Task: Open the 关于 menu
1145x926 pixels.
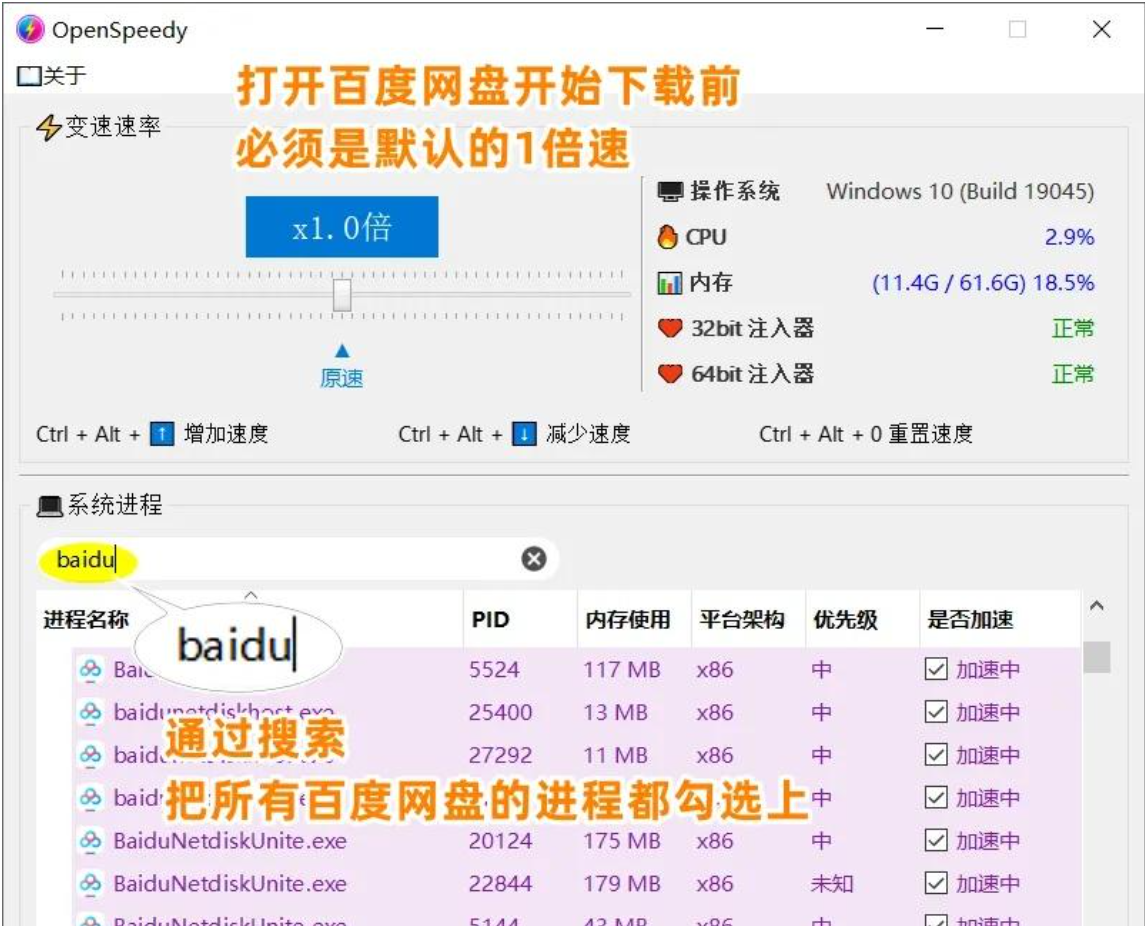Action: [x=52, y=75]
